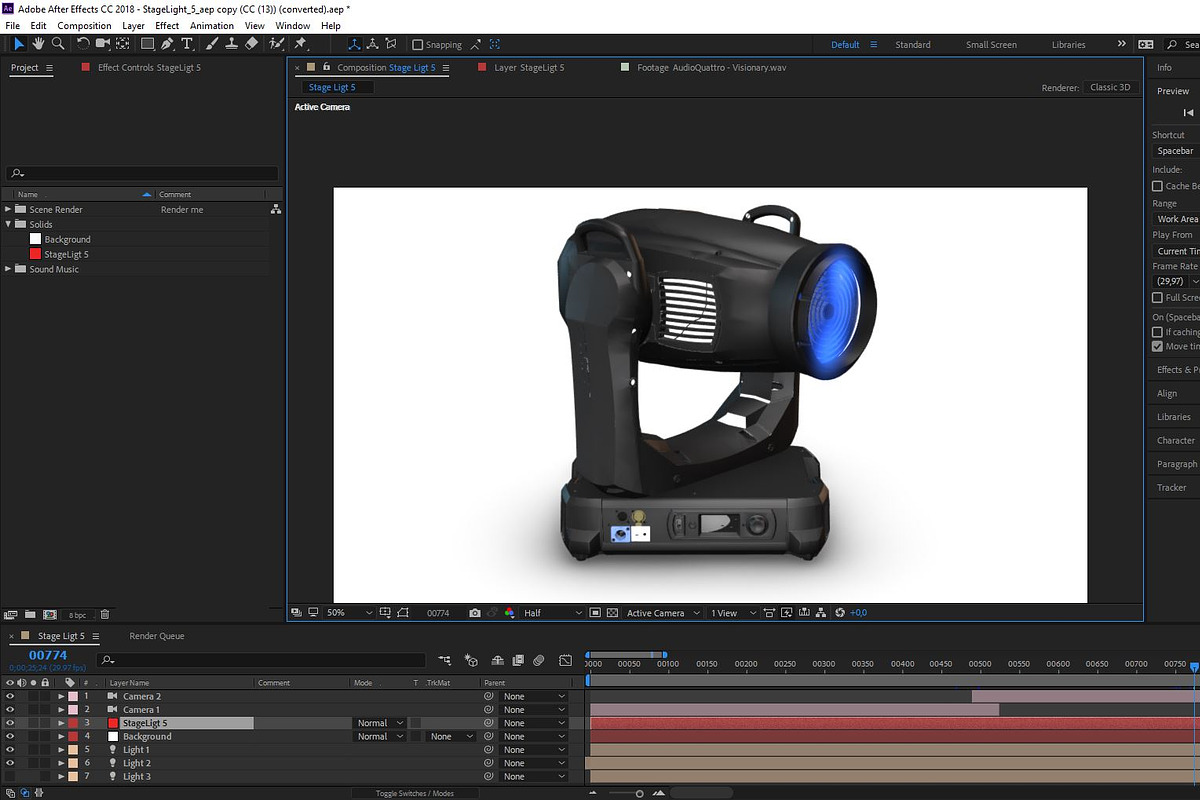Hide the Camera 2 layer
This screenshot has height=800, width=1200.
(10, 696)
